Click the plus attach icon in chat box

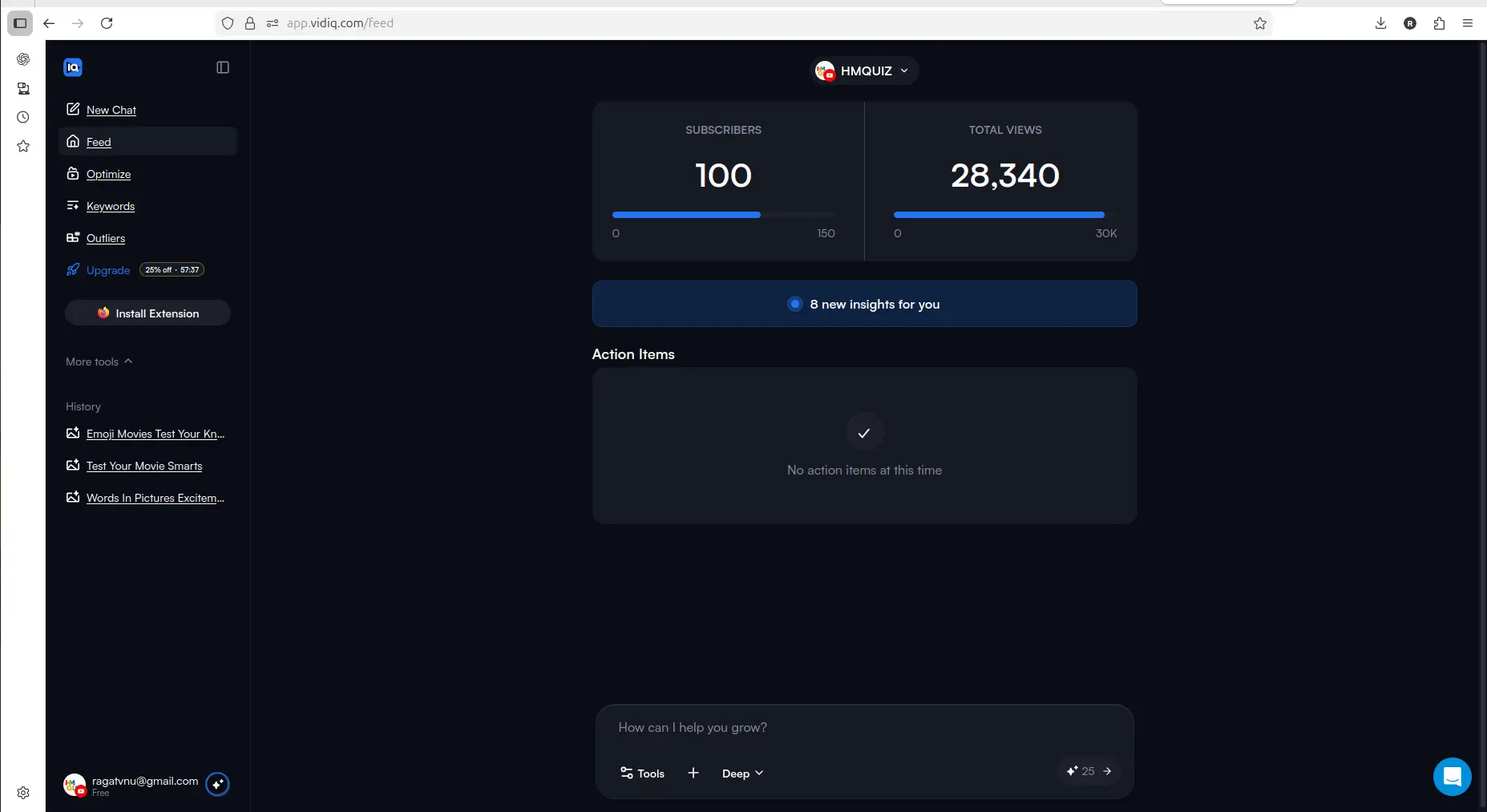click(x=693, y=773)
